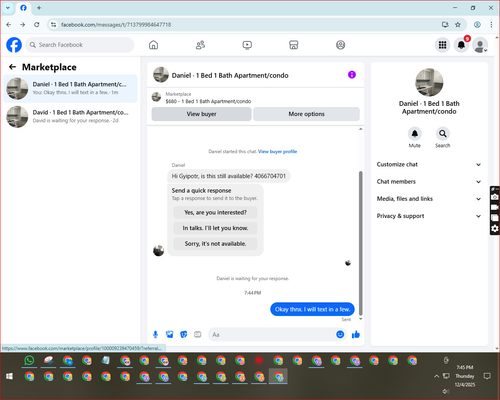The image size is (500, 400).
Task: Record a voice clip microphone icon
Action: [x=155, y=334]
